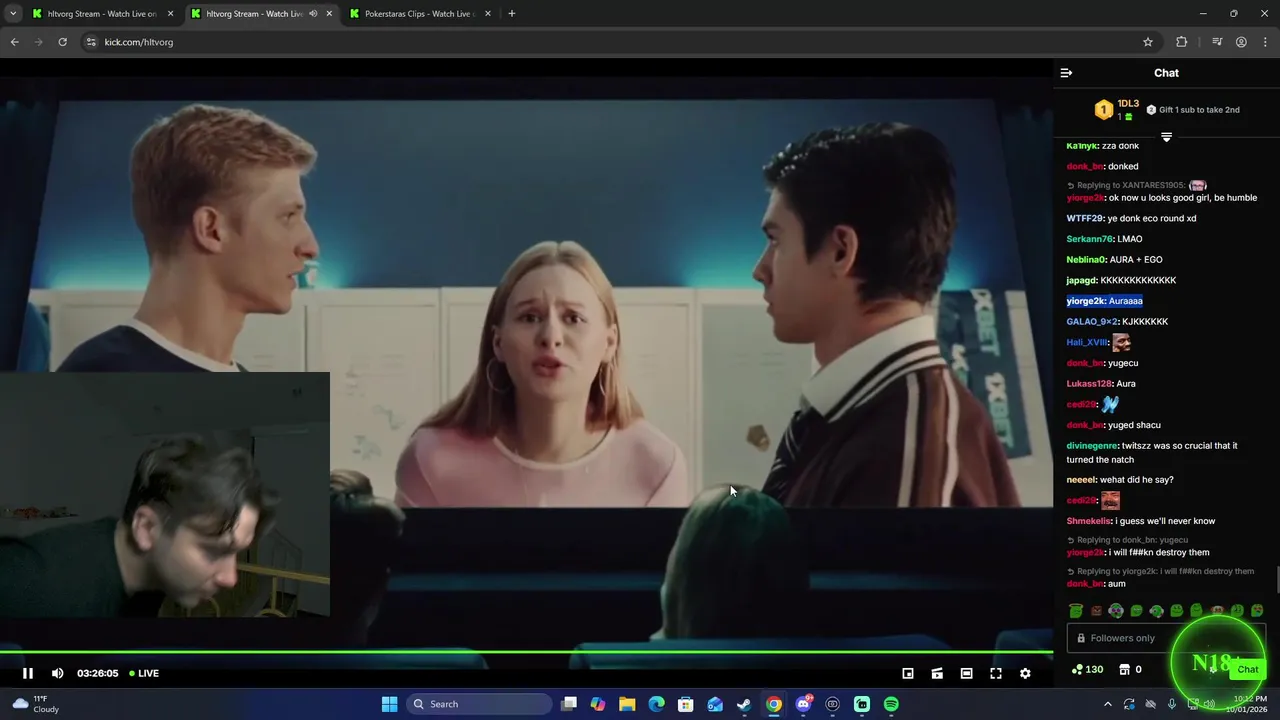Click username WTFF29 in chat
The width and height of the screenshot is (1280, 720).
coord(1085,218)
